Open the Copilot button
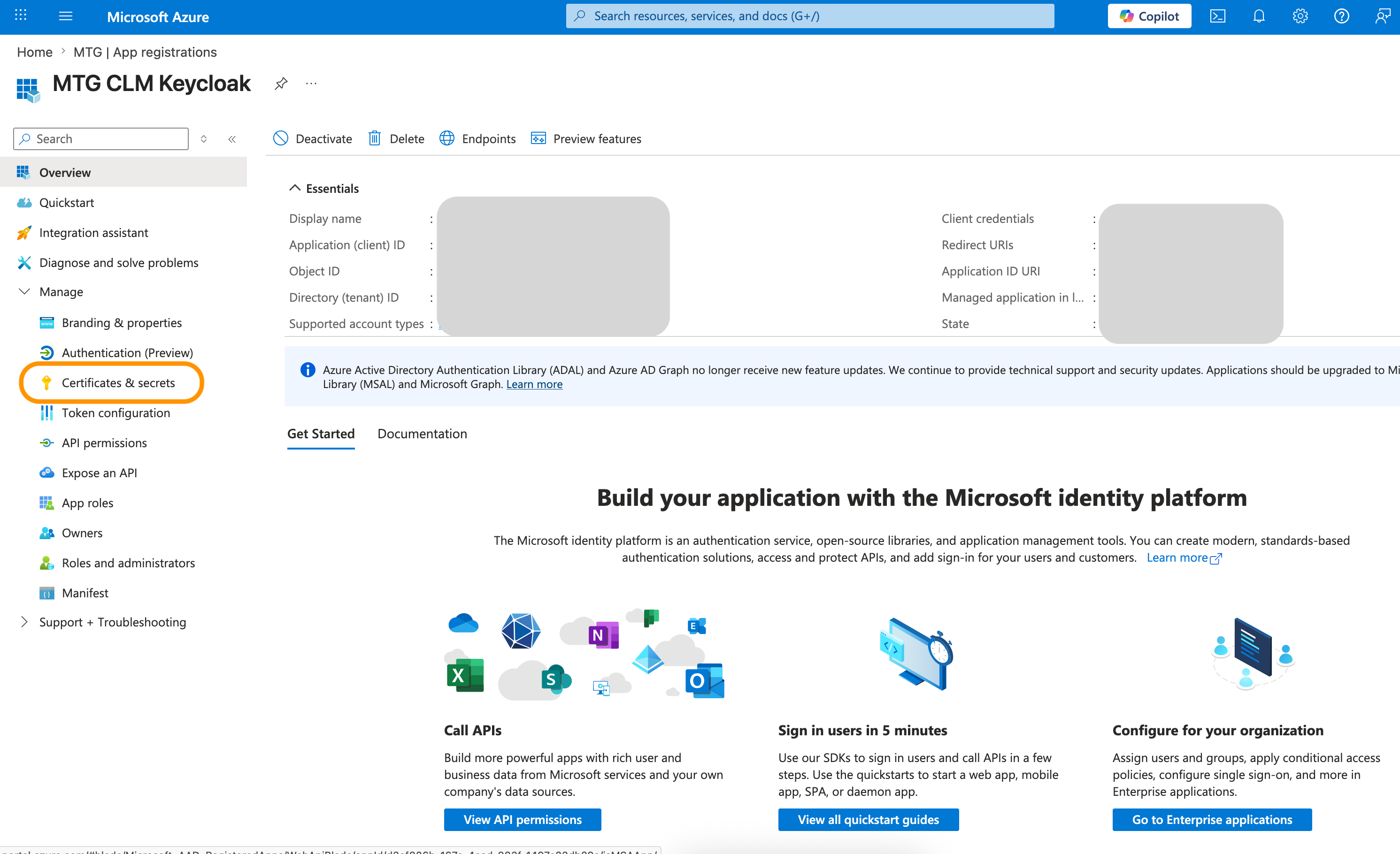This screenshot has height=854, width=1400. coord(1149,16)
